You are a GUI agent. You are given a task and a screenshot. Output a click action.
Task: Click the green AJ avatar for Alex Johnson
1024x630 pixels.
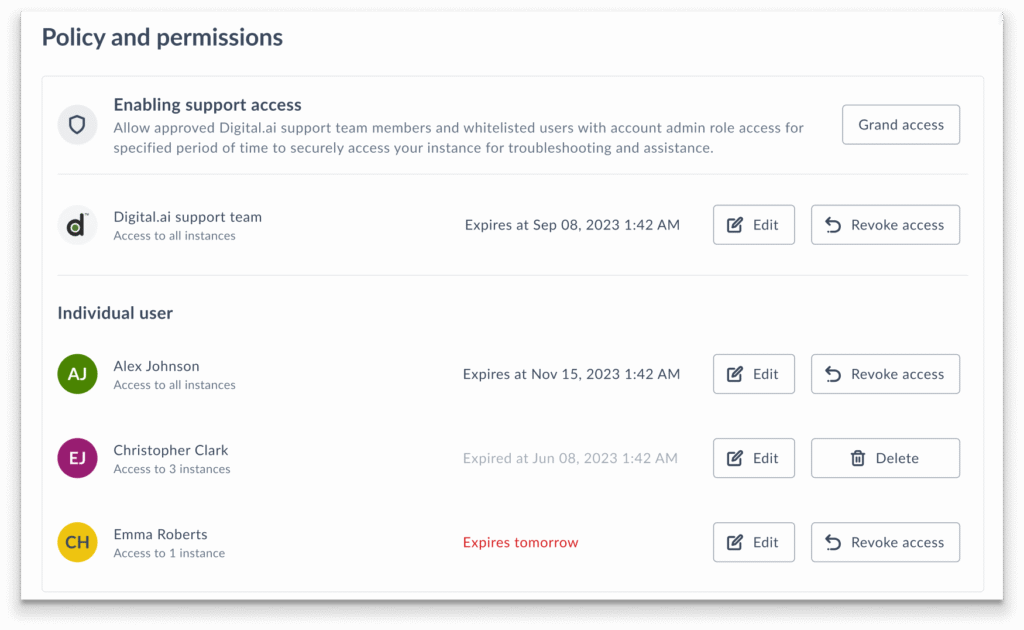(x=77, y=374)
